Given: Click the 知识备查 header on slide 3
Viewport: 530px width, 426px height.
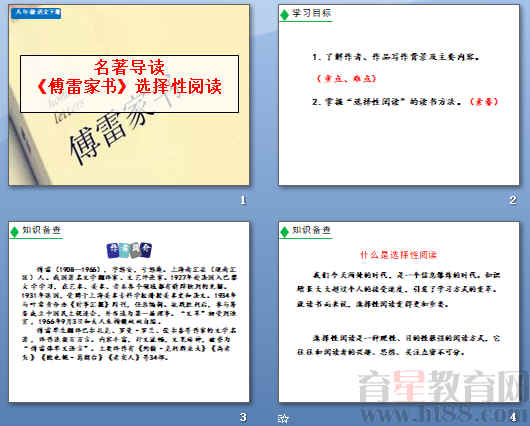Looking at the screenshot, I should 41,230.
